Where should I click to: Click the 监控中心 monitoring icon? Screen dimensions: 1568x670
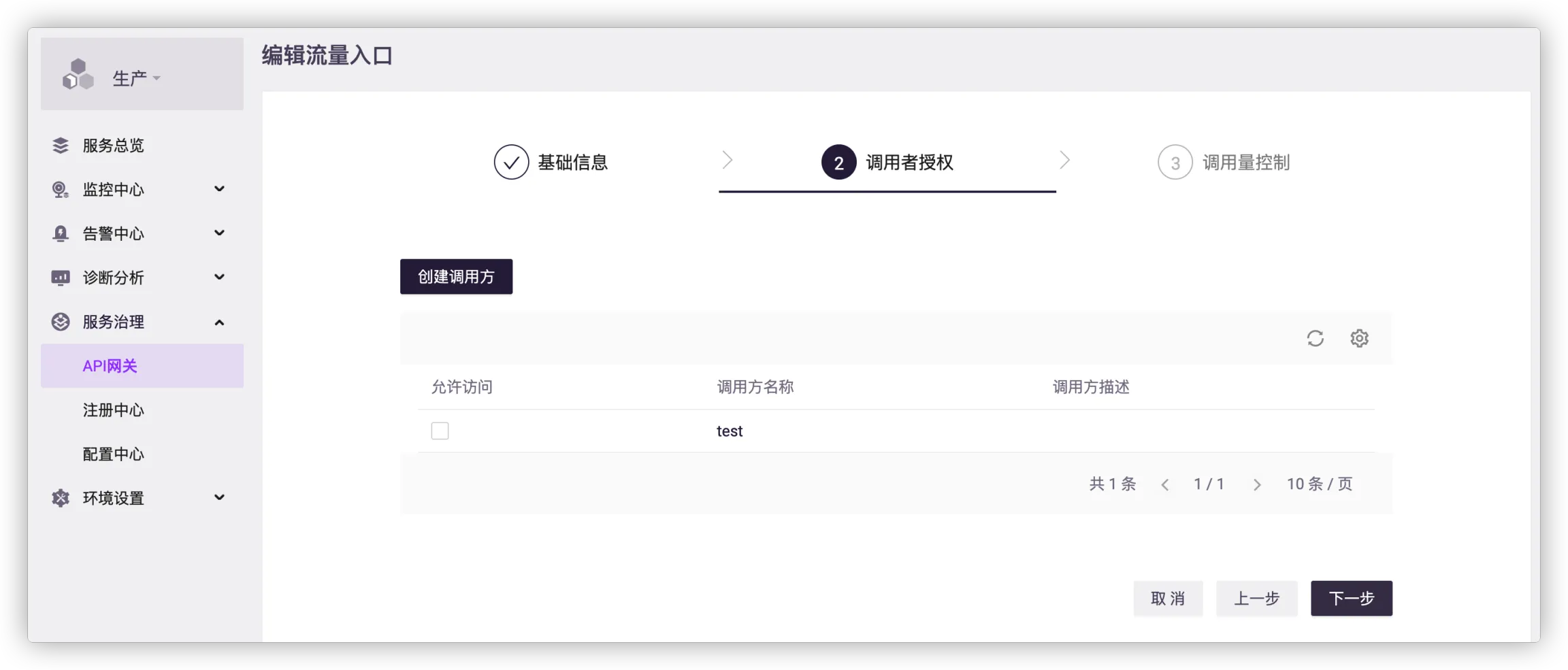(x=61, y=190)
